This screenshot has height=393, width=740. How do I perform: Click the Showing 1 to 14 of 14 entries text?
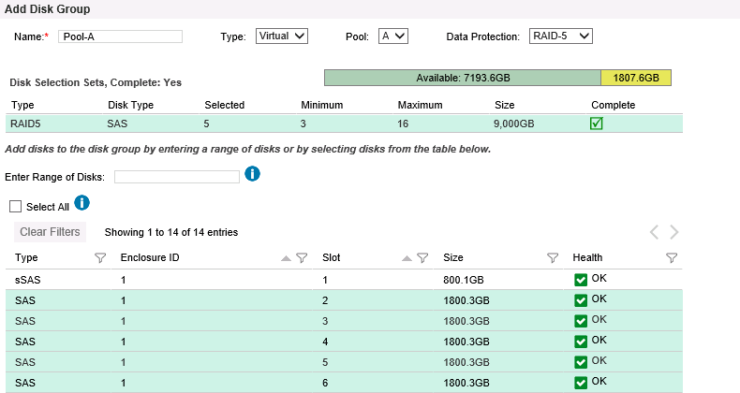point(171,232)
